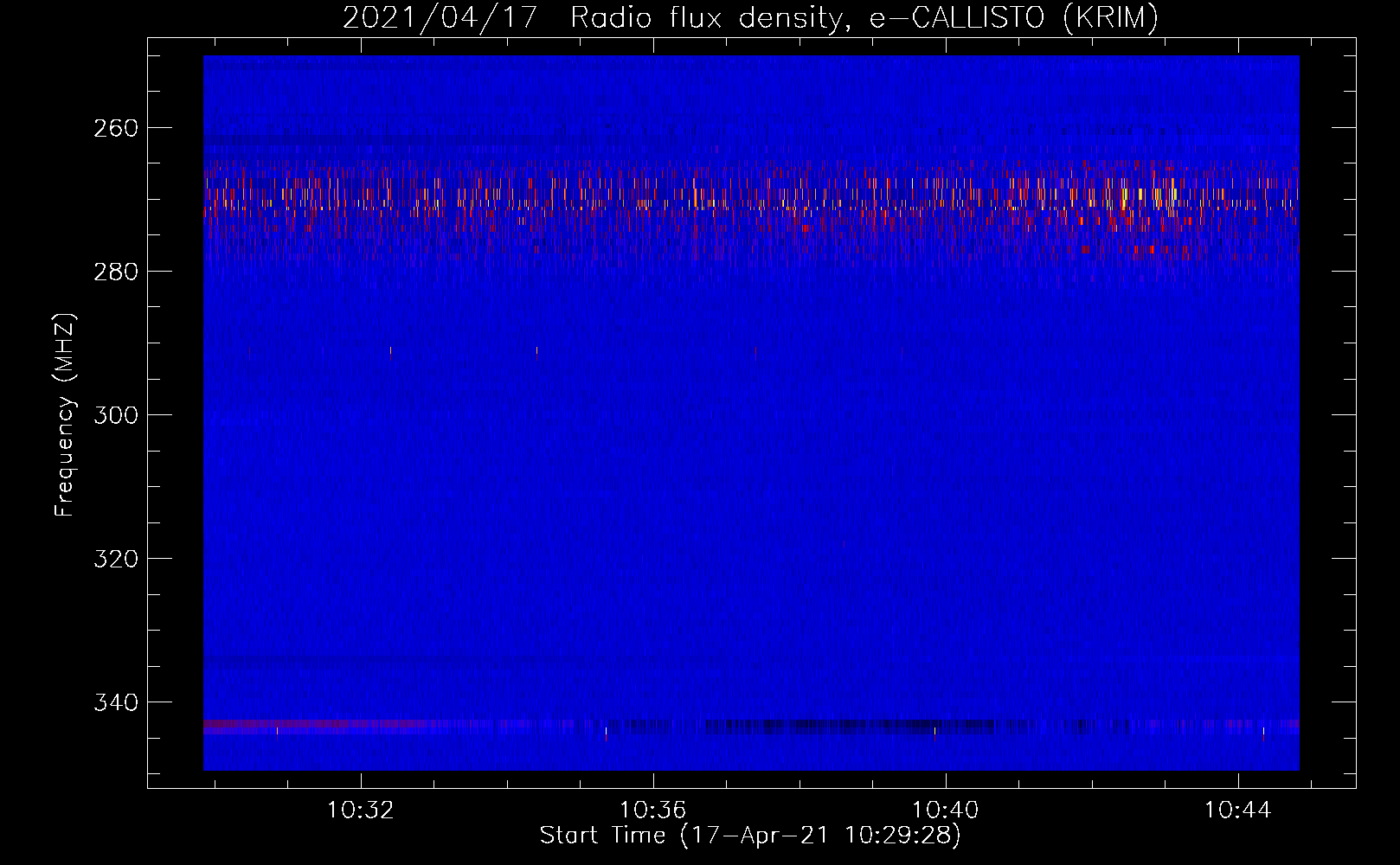Click the 10:44 time tick label
The image size is (1400, 865).
1238,811
